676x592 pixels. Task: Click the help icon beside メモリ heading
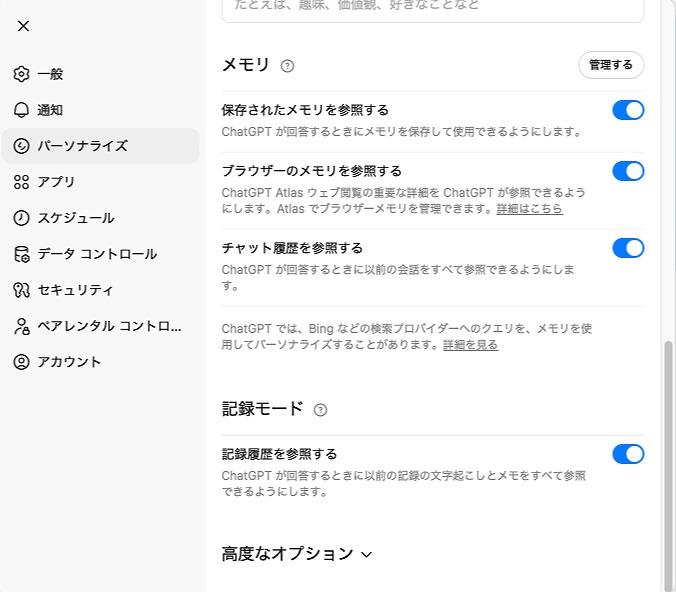(288, 66)
